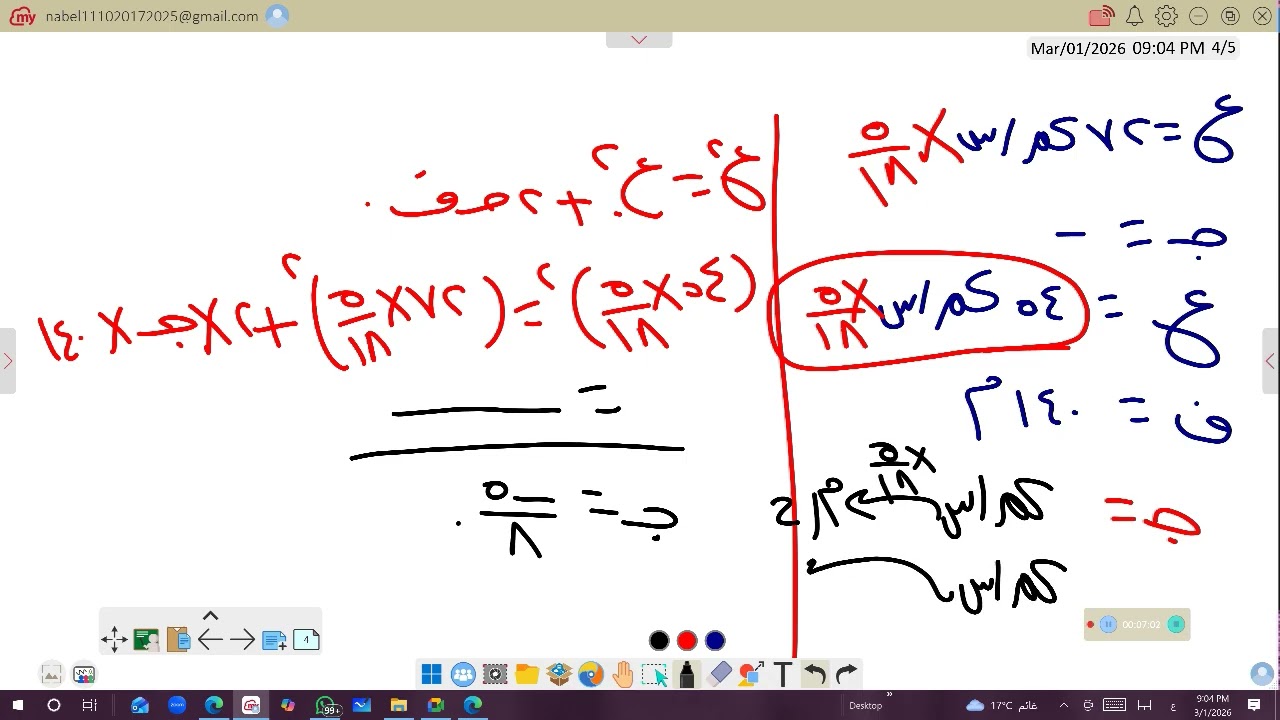Screen dimensions: 1280x720
Task: Click the recording timer 00:07:02
Action: (x=1141, y=625)
